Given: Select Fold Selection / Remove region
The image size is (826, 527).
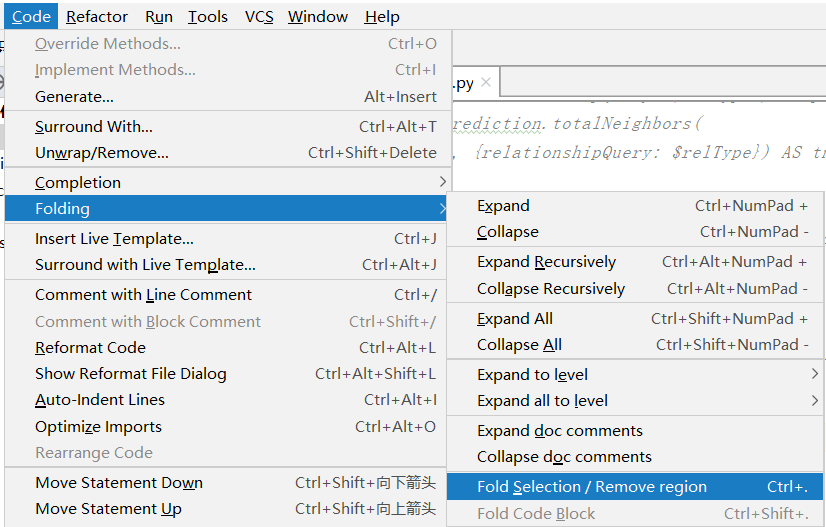Looking at the screenshot, I should coord(635,487).
